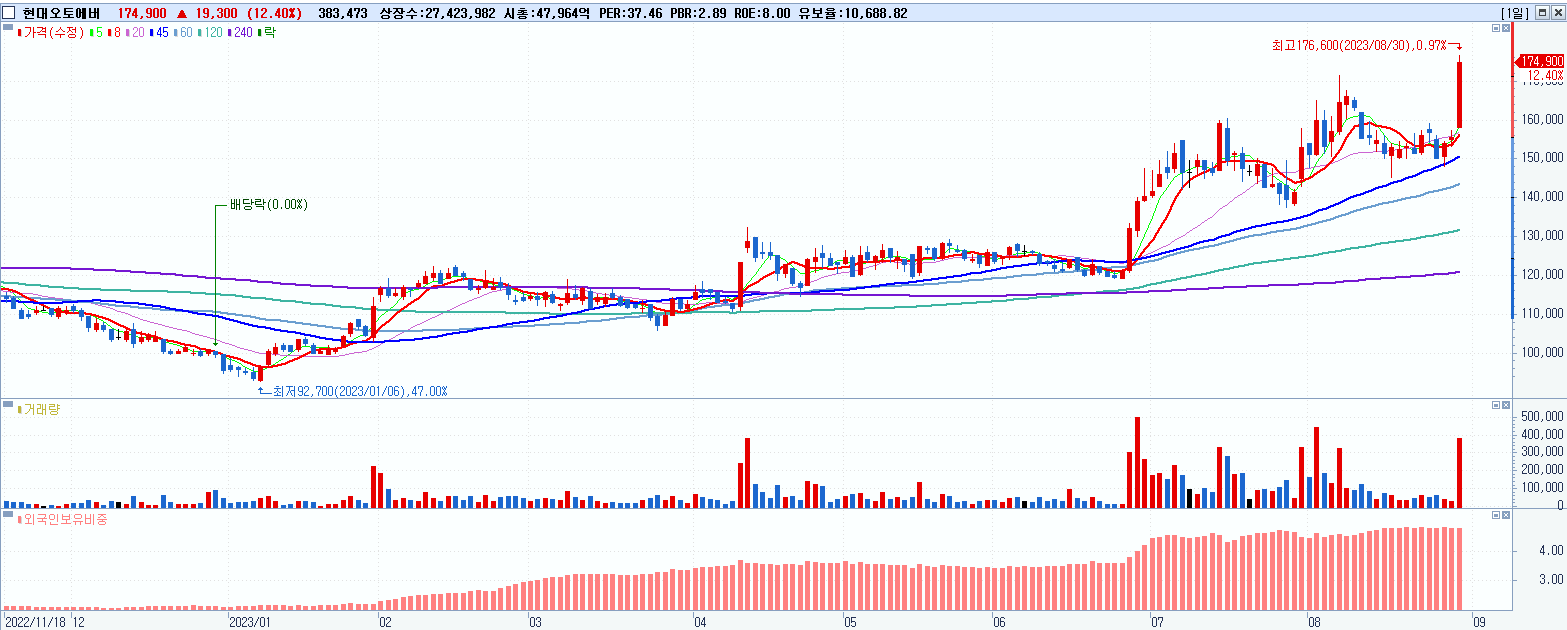The height and width of the screenshot is (630, 1567).
Task: Toggle the 5-day moving average legend
Action: pos(96,33)
